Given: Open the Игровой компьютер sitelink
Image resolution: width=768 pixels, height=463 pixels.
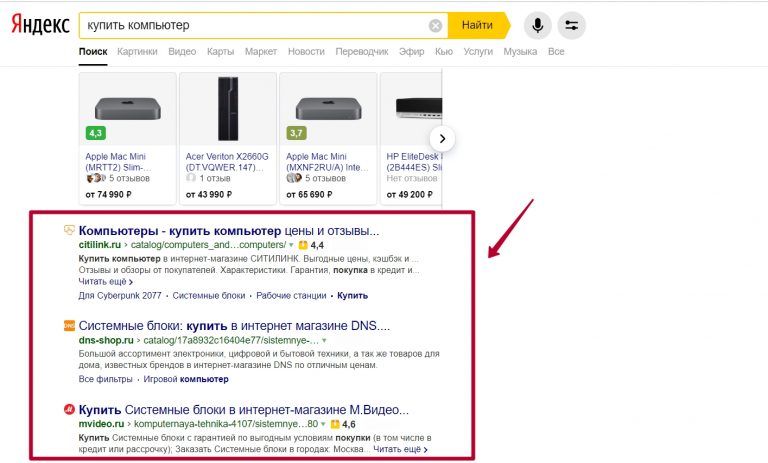Looking at the screenshot, I should pyautogui.click(x=186, y=379).
